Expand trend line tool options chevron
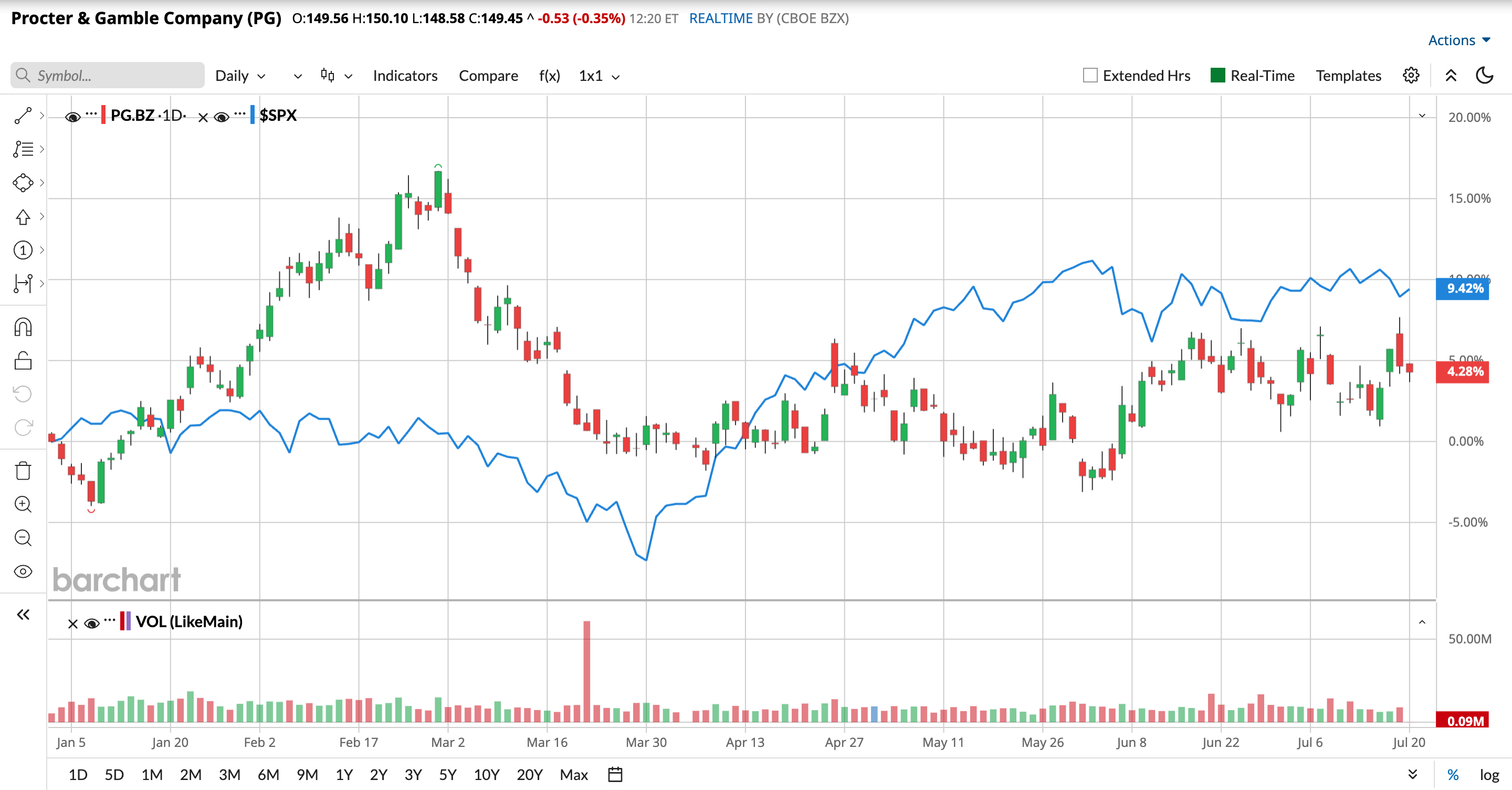Image resolution: width=1512 pixels, height=790 pixels. [x=41, y=116]
